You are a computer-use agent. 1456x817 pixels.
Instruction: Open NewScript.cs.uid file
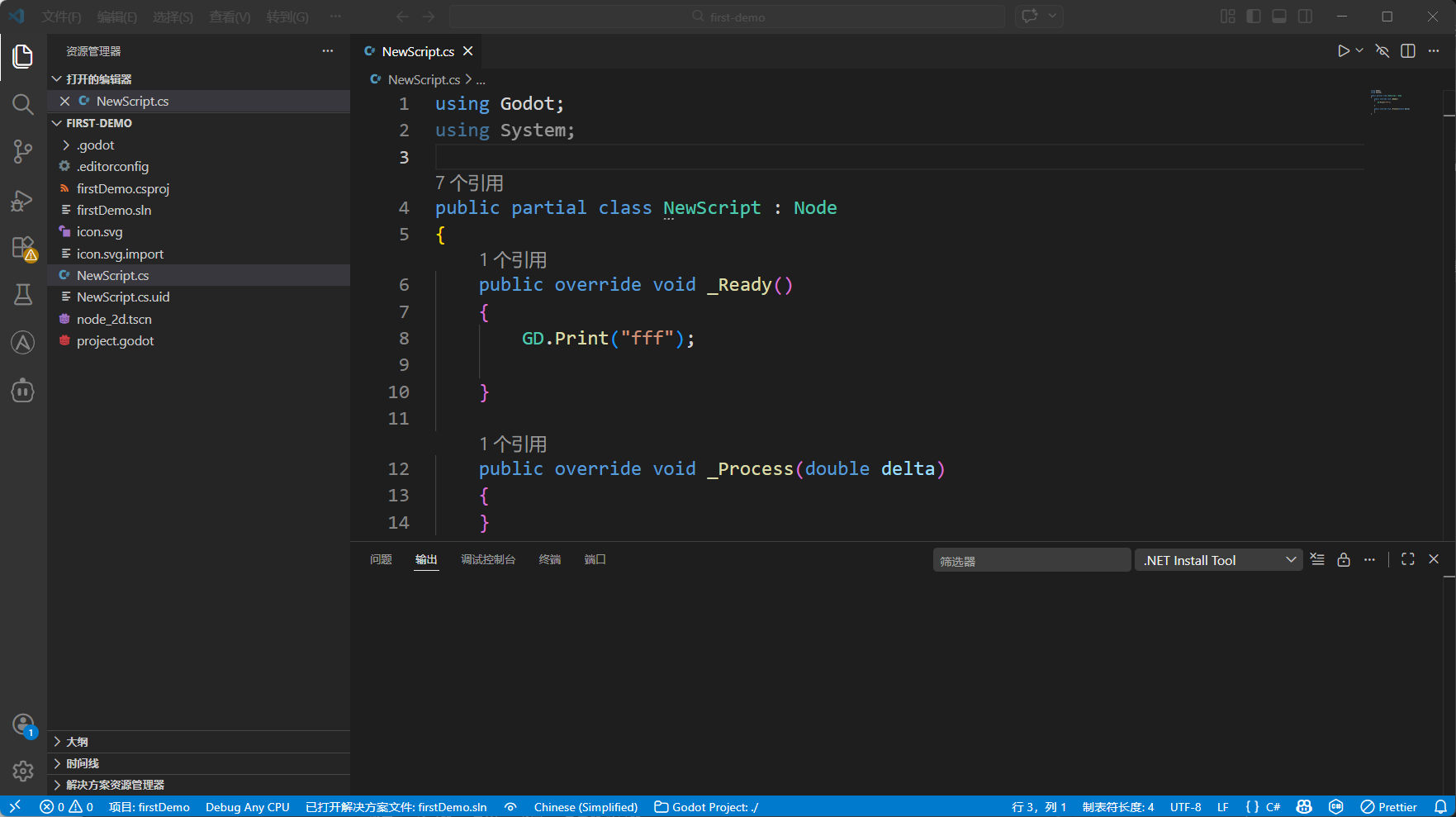point(122,297)
